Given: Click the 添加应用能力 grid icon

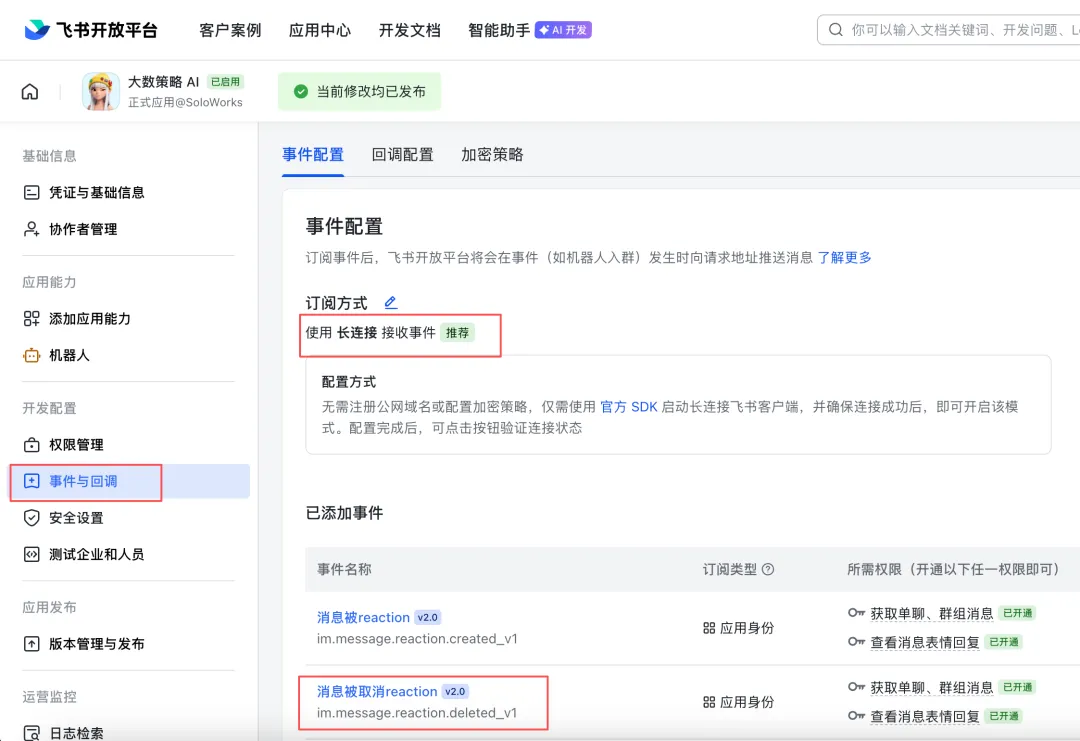Looking at the screenshot, I should click(32, 318).
